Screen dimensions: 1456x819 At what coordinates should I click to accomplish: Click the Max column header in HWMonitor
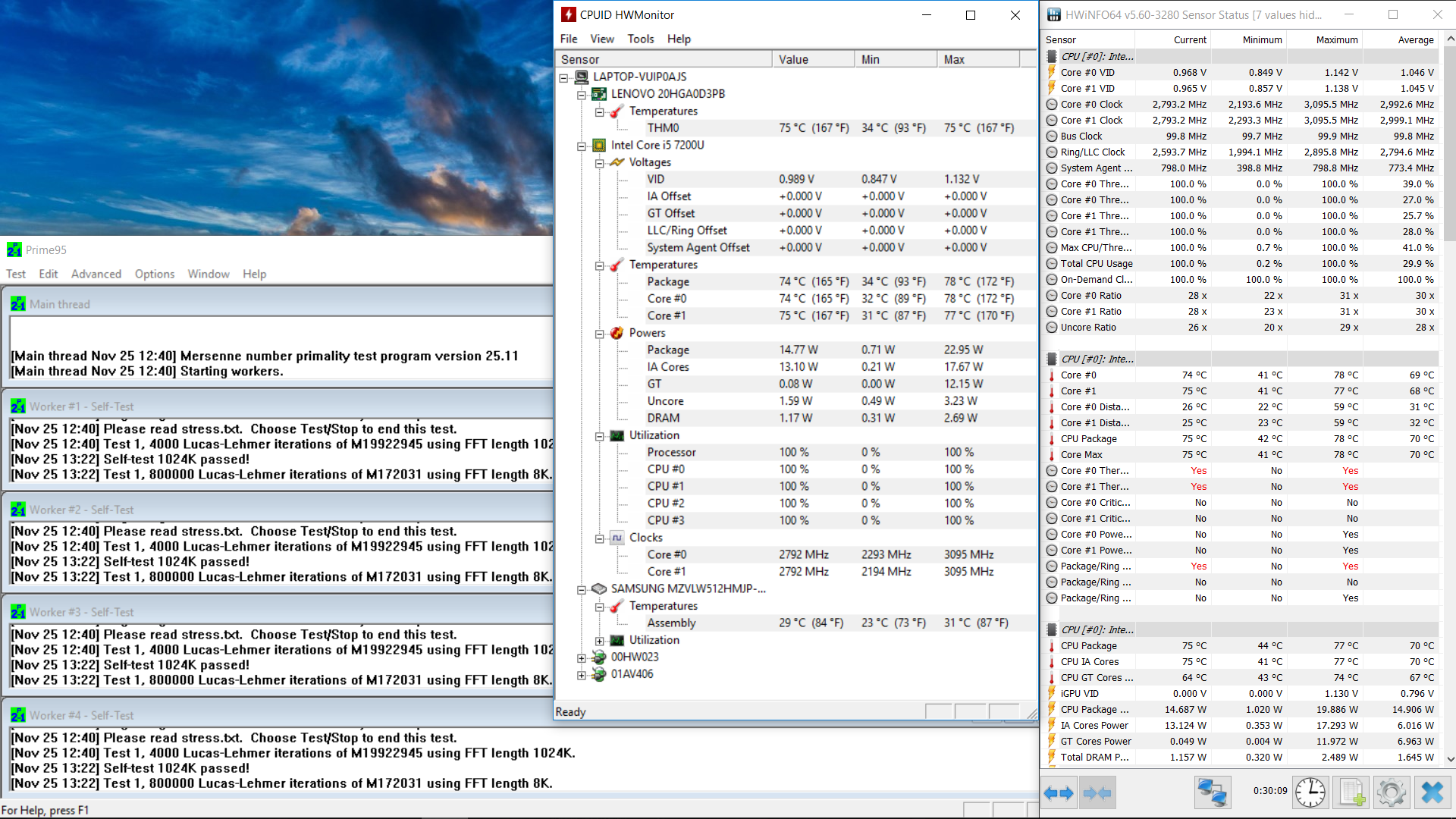point(979,59)
